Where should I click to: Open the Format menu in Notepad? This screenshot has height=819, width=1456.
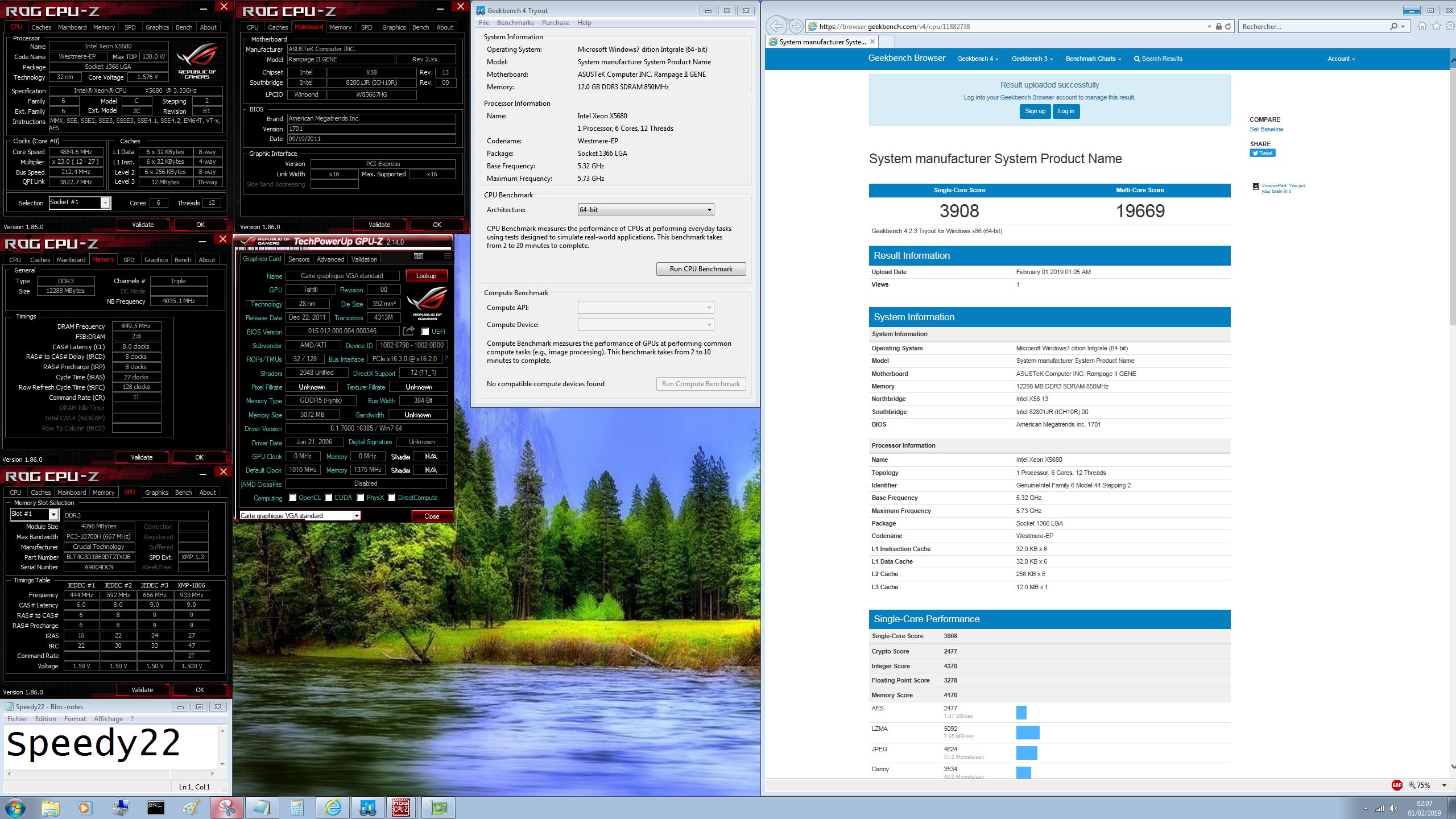pos(75,719)
